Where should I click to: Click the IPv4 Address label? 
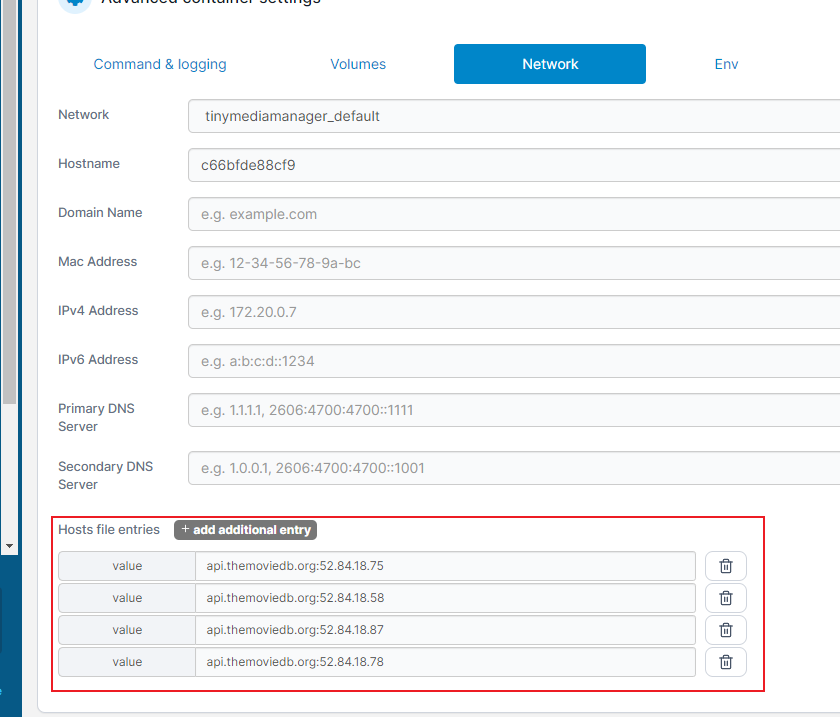click(x=98, y=310)
